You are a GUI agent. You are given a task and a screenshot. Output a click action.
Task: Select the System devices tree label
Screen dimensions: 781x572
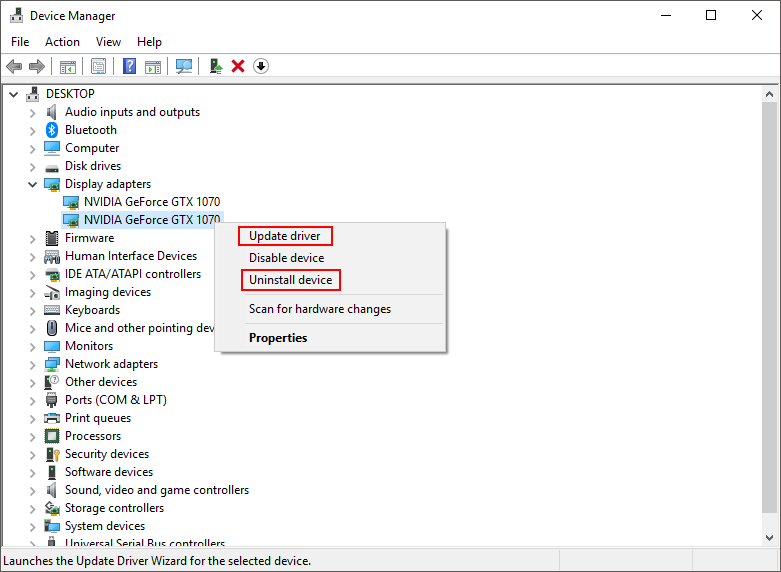coord(105,526)
